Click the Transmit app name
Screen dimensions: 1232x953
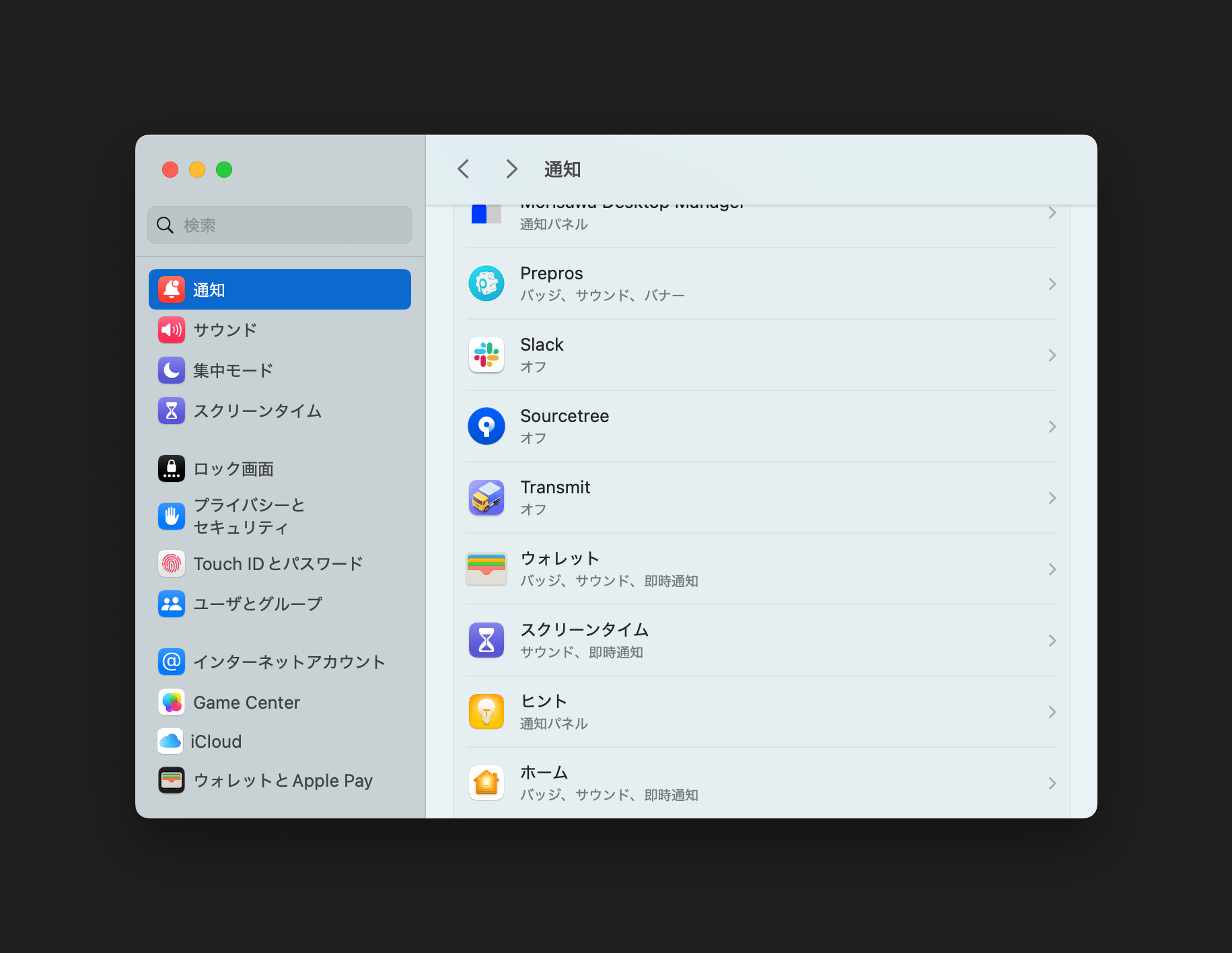(555, 487)
